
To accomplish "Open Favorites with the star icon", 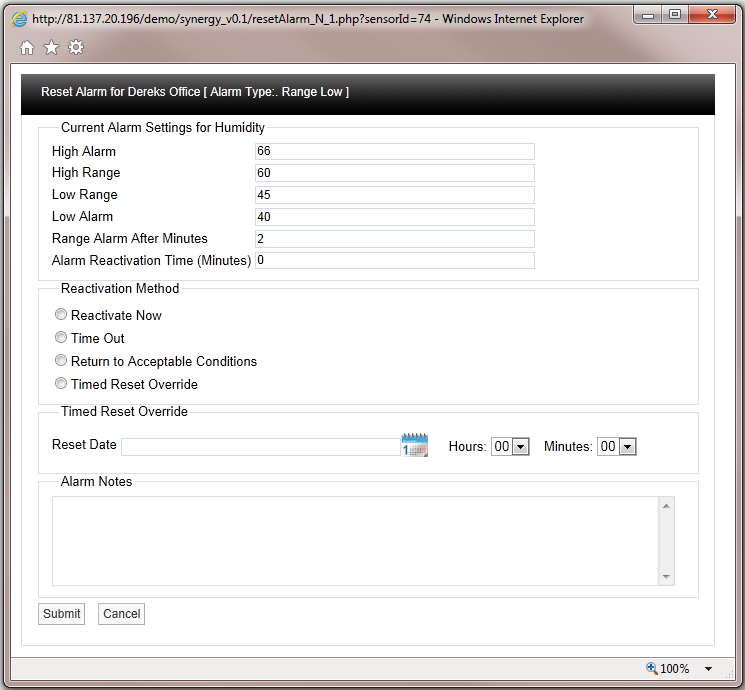I will 51,48.
